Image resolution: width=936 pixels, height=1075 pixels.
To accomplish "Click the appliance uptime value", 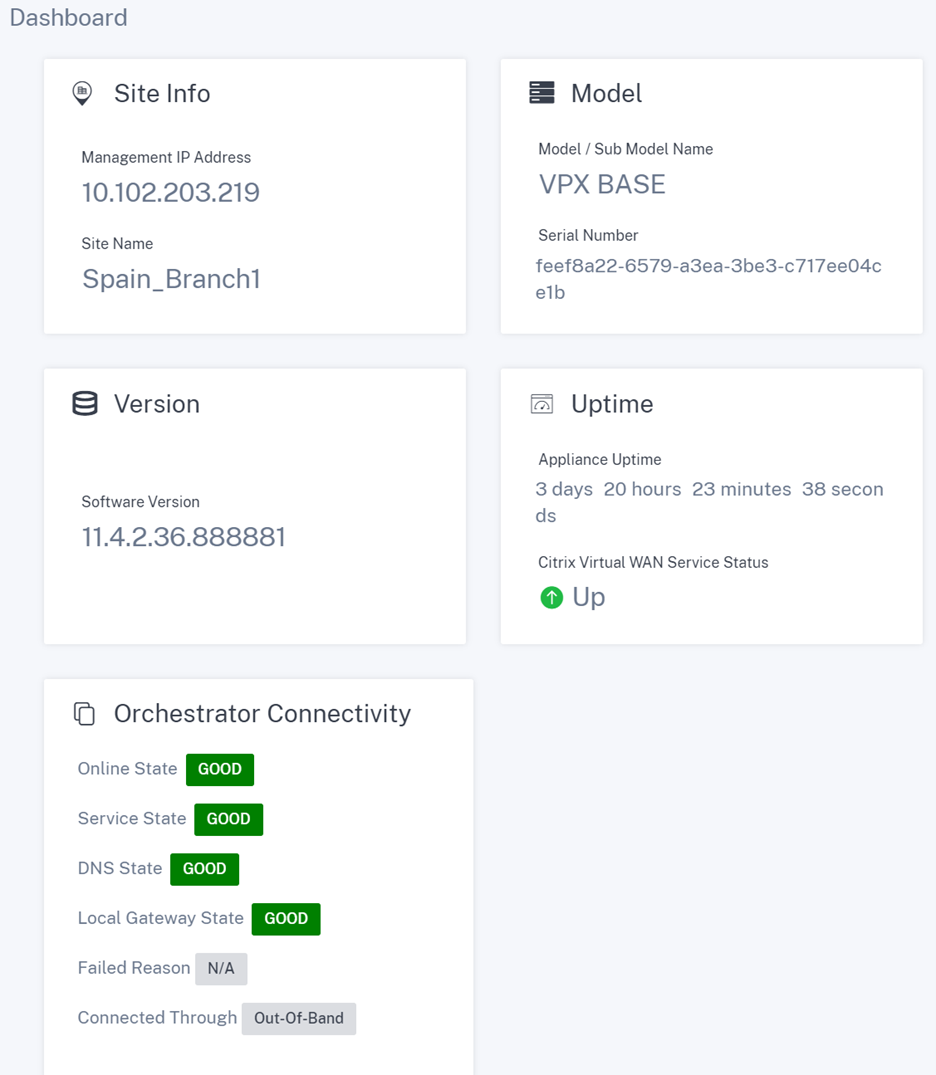I will point(709,502).
